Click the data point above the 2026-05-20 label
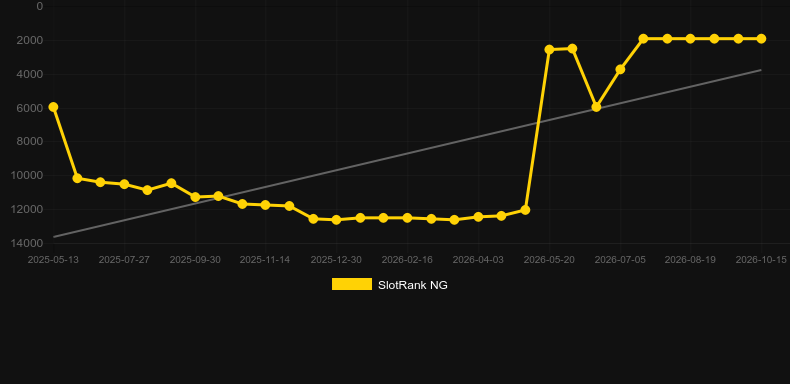This screenshot has width=790, height=384. coord(549,49)
